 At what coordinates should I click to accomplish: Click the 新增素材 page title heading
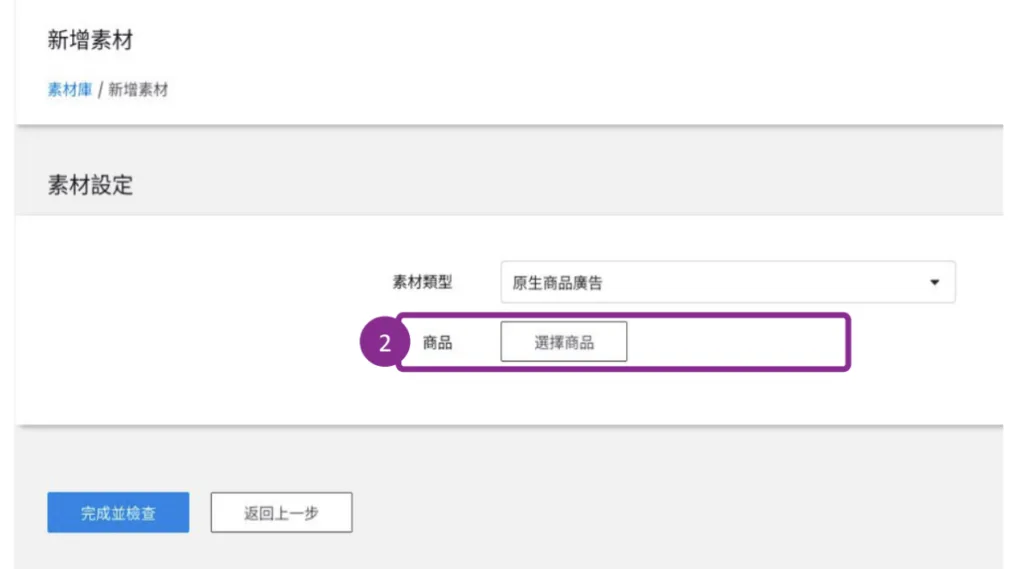pyautogui.click(x=90, y=41)
